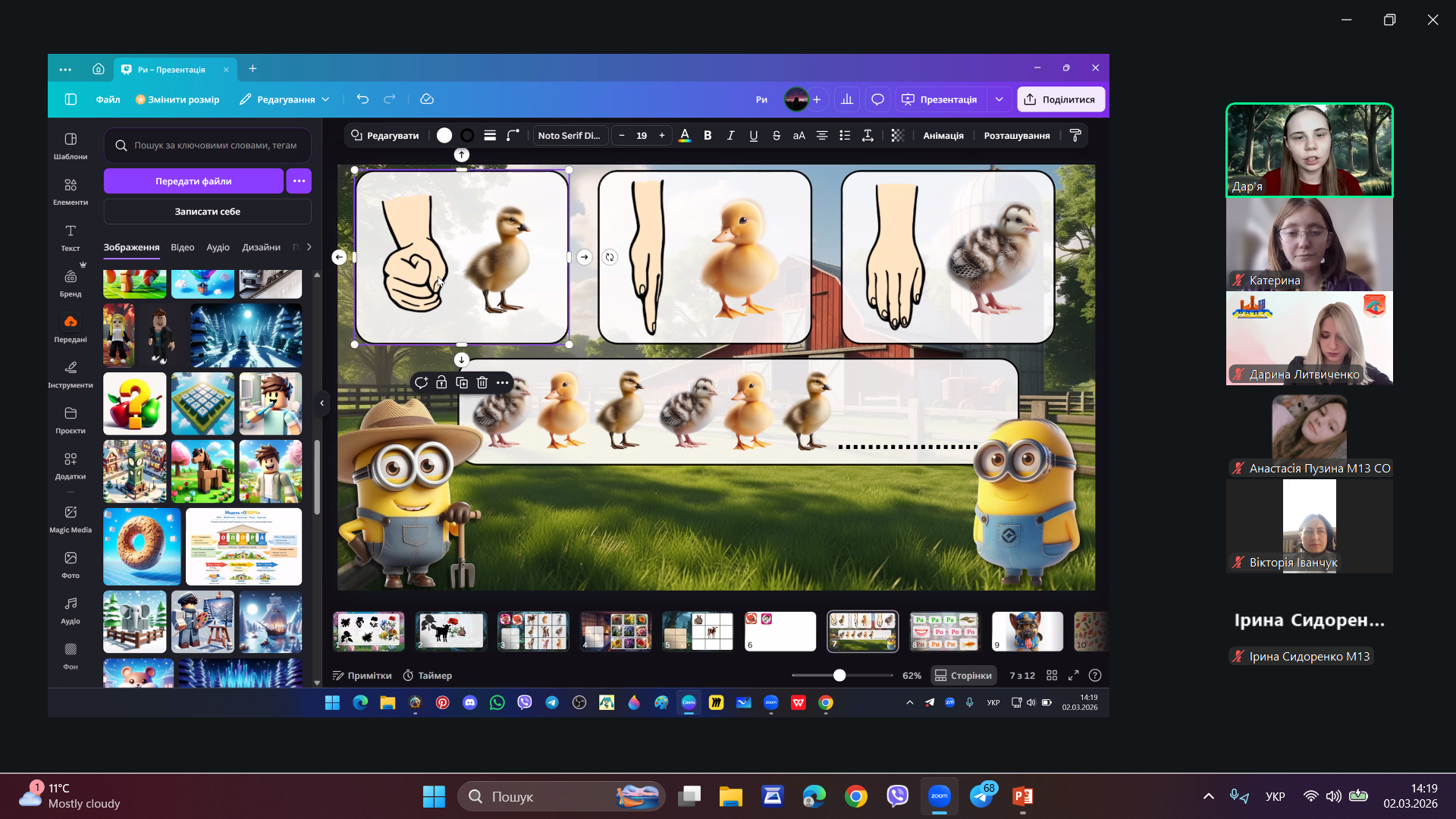Open the Noto Serif font dropdown

point(570,136)
